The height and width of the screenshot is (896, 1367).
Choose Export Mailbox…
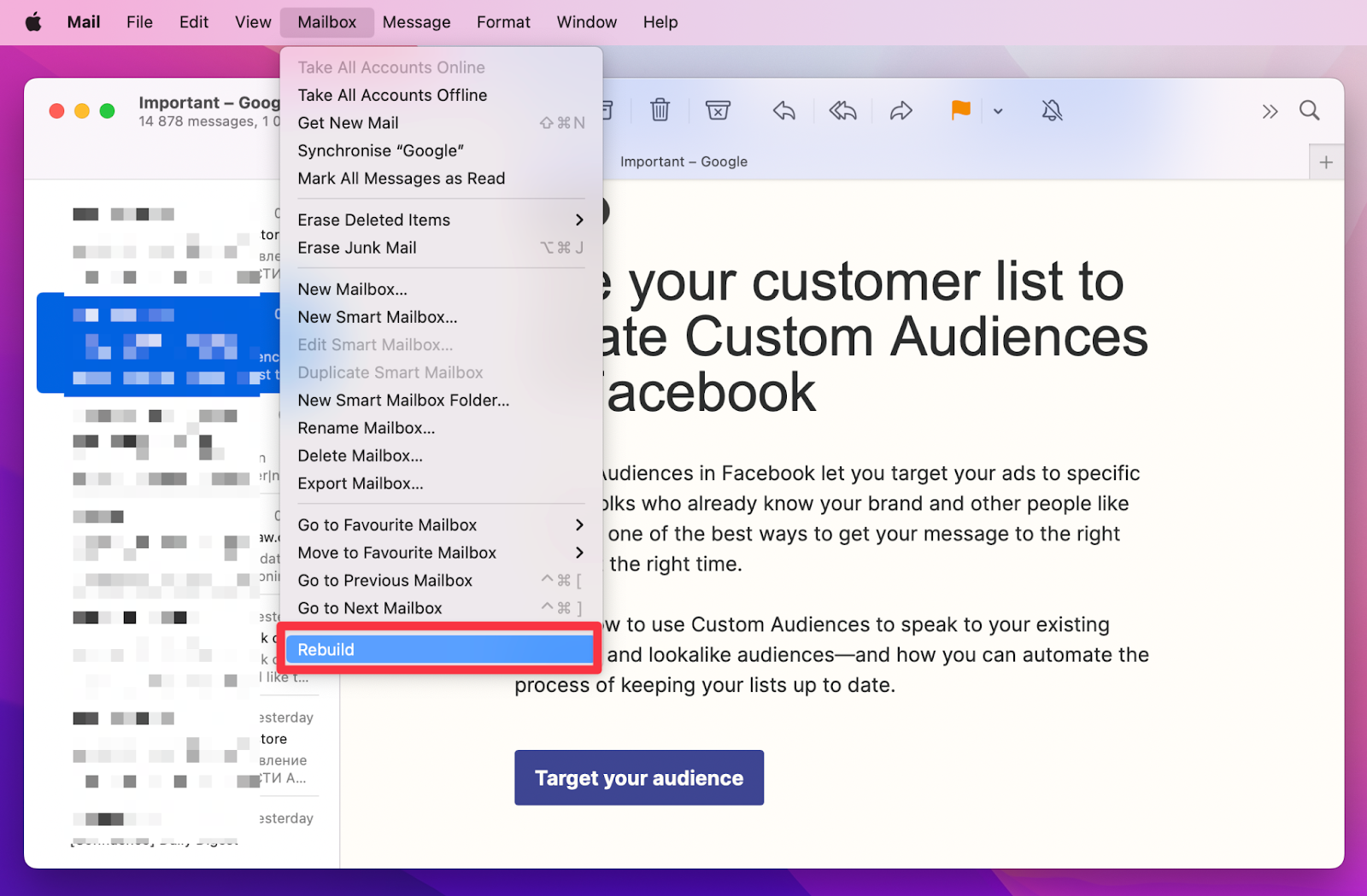441,483
